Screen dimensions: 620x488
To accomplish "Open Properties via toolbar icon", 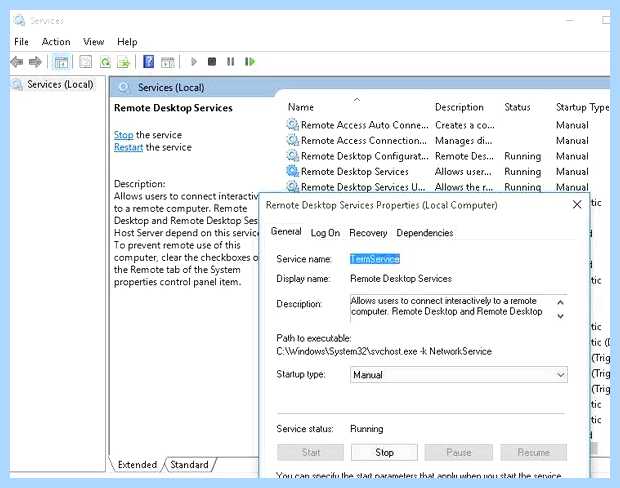I will [x=85, y=62].
